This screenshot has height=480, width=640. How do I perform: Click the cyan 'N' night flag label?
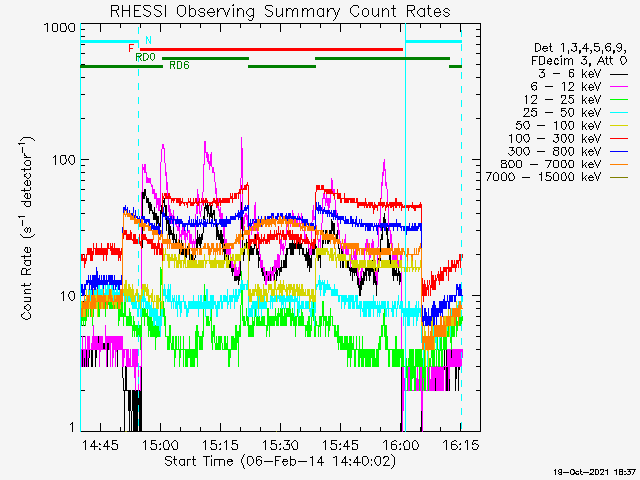point(149,40)
